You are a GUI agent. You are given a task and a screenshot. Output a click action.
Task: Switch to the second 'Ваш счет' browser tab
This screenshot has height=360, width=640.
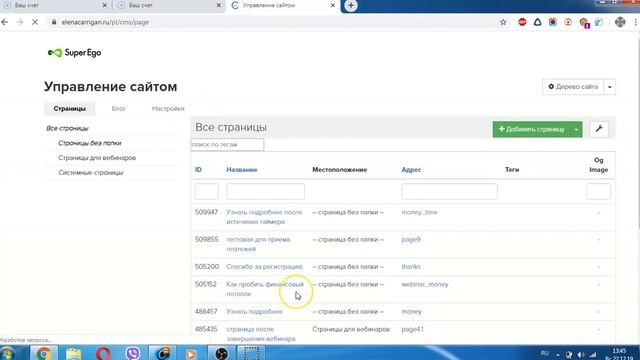tap(167, 6)
